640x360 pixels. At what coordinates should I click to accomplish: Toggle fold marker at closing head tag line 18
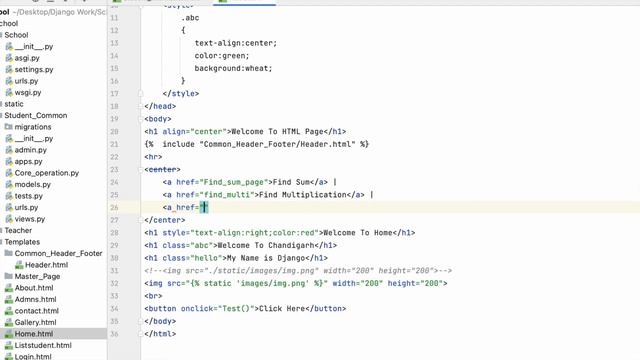[141, 106]
